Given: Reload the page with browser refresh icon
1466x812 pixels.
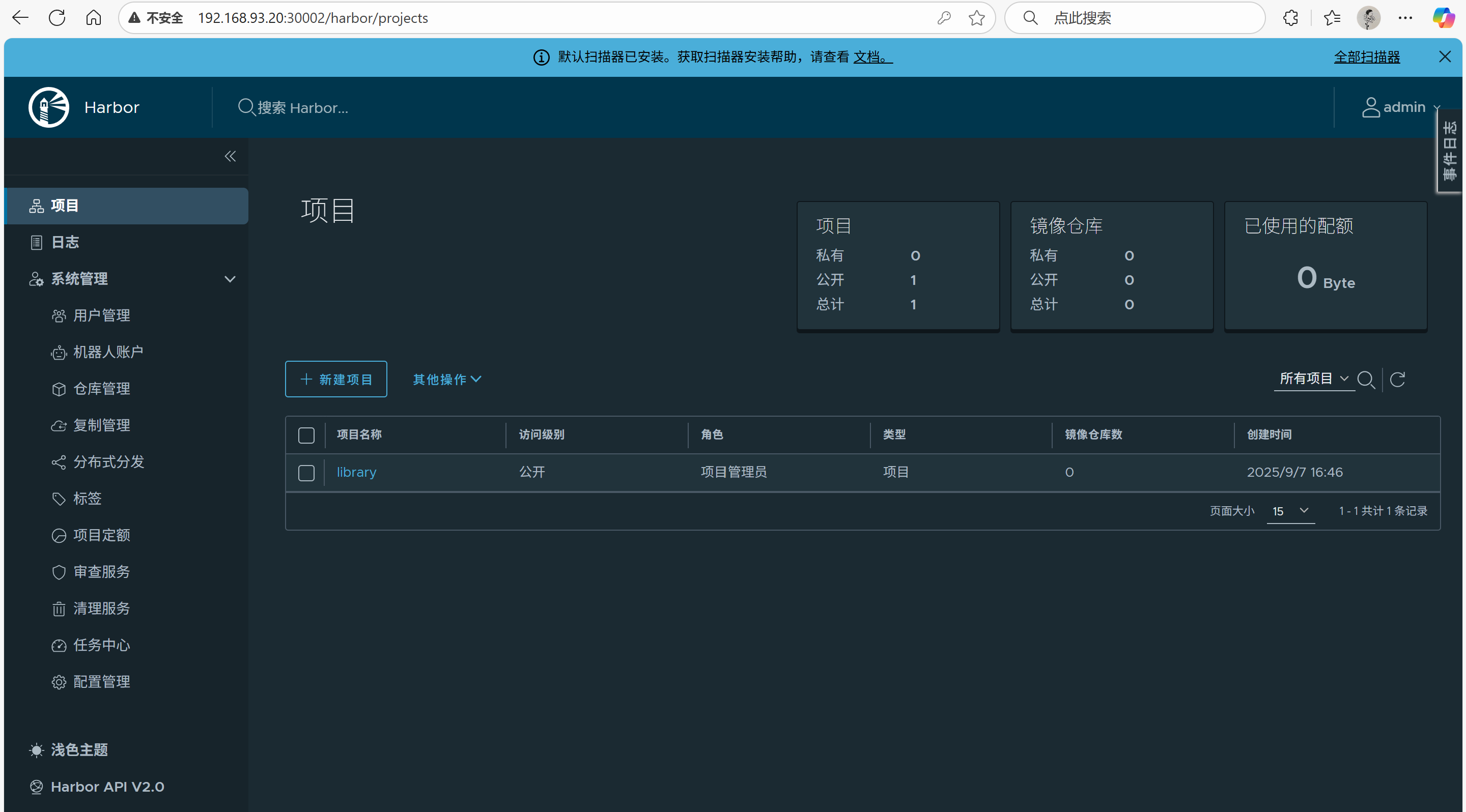Looking at the screenshot, I should tap(57, 18).
